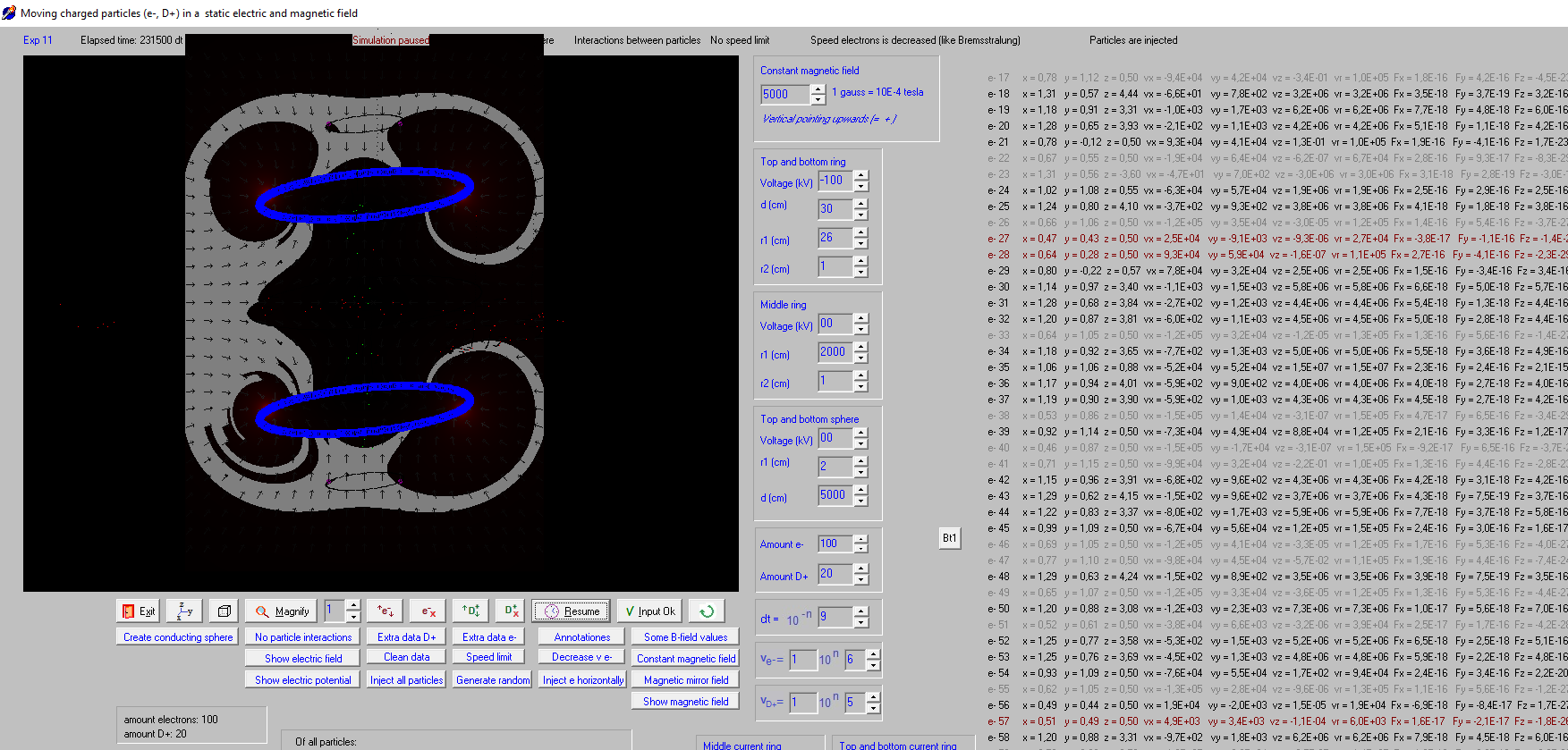This screenshot has width=1568, height=750.
Task: Resume the paused simulation
Action: tap(572, 611)
